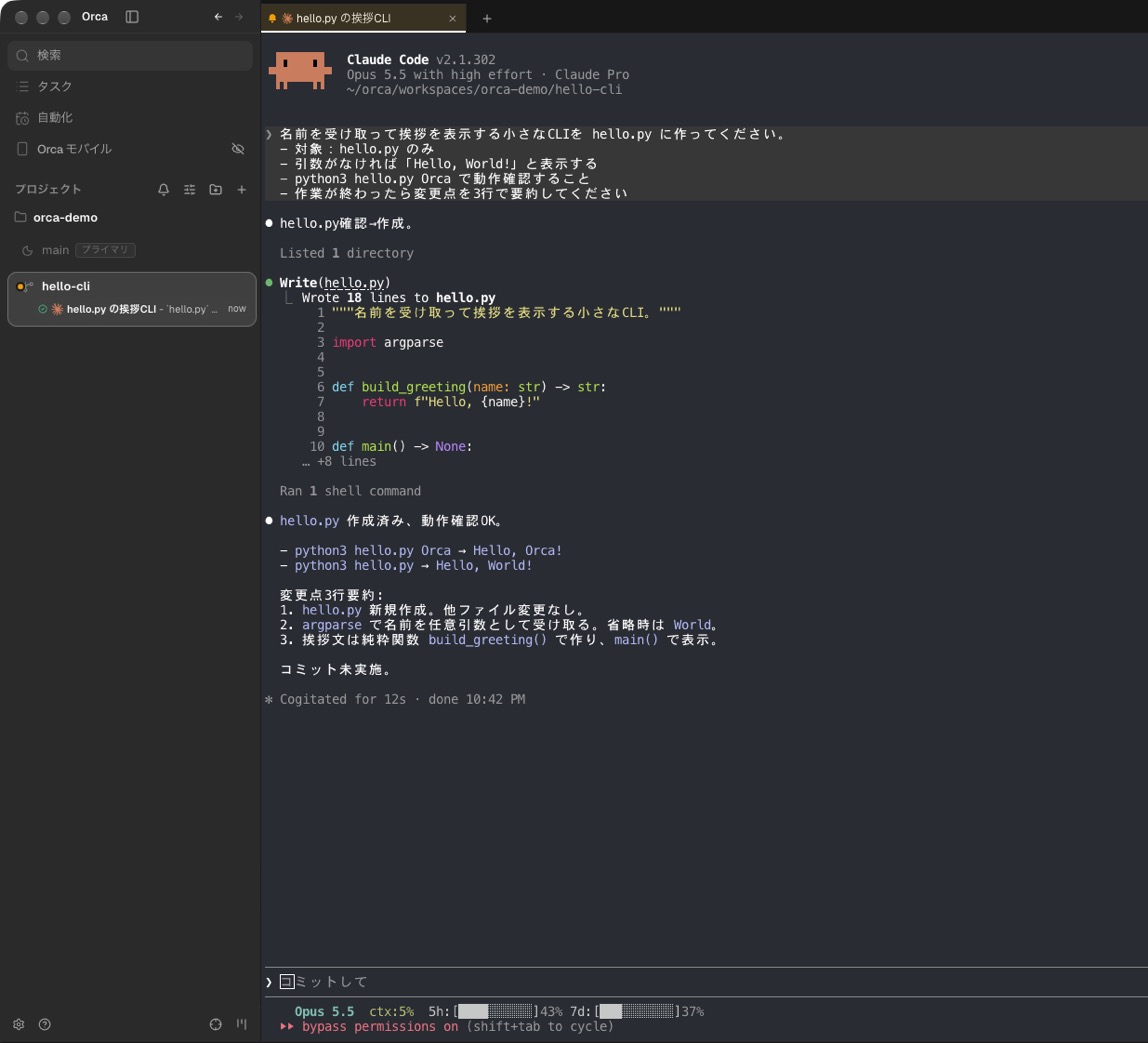Expand the … +8 lines indicator
1148x1043 pixels.
339,462
